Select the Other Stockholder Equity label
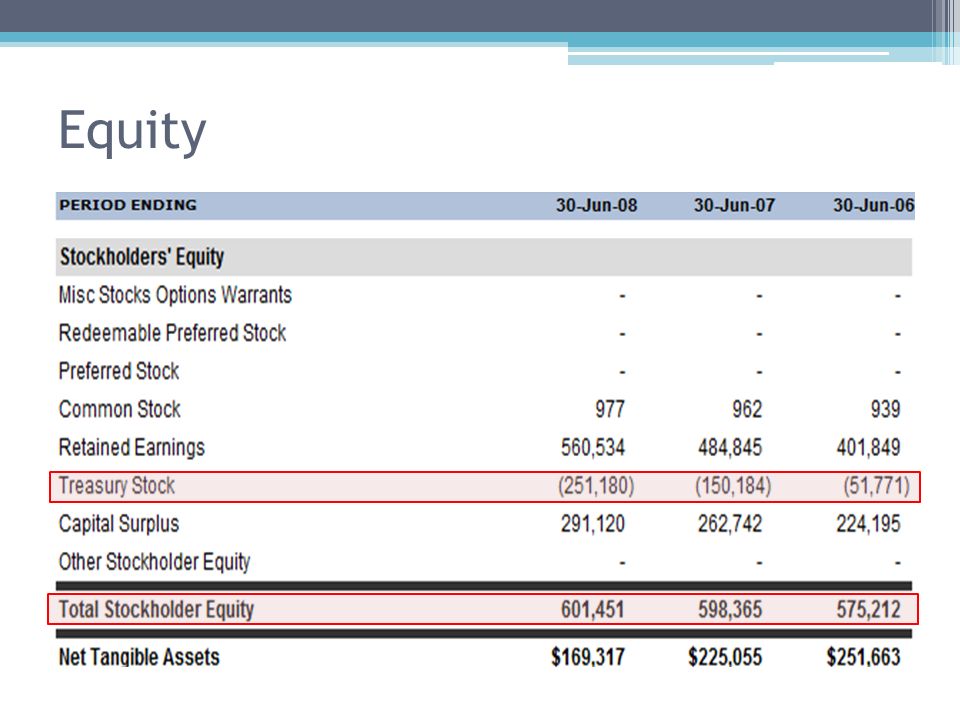The width and height of the screenshot is (960, 720). coord(154,562)
